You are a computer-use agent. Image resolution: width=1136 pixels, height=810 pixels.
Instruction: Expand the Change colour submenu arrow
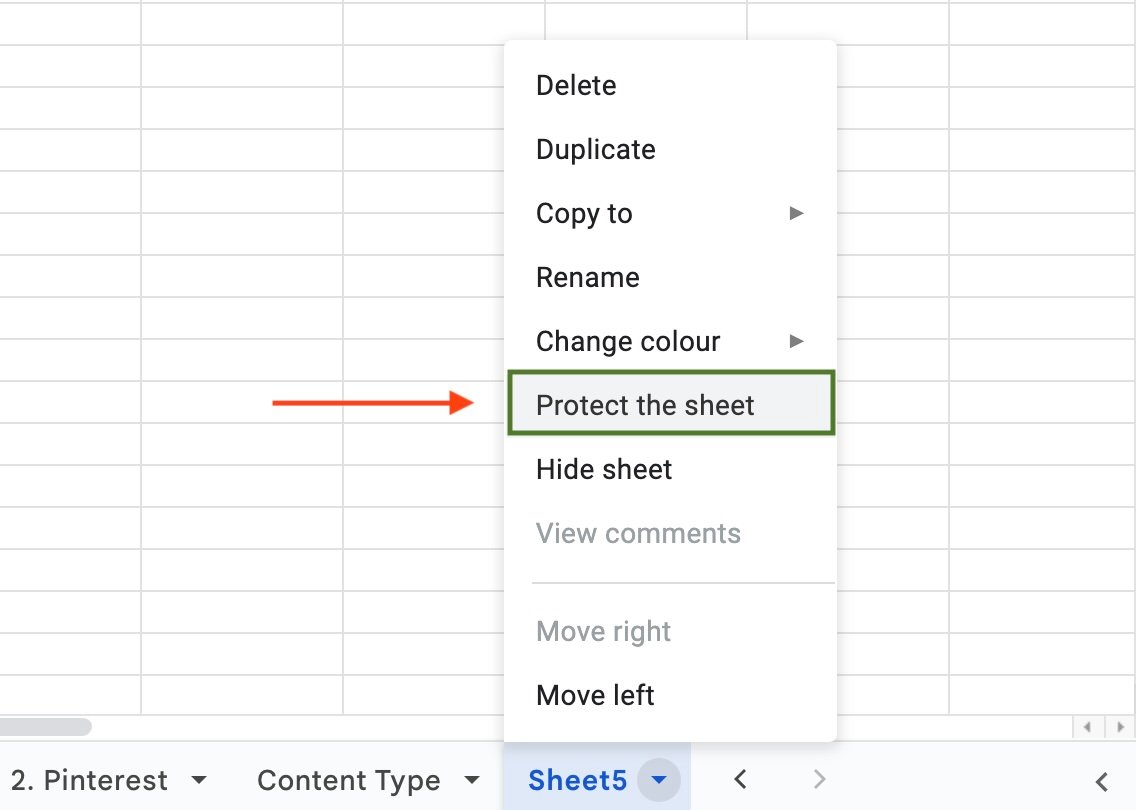point(796,341)
